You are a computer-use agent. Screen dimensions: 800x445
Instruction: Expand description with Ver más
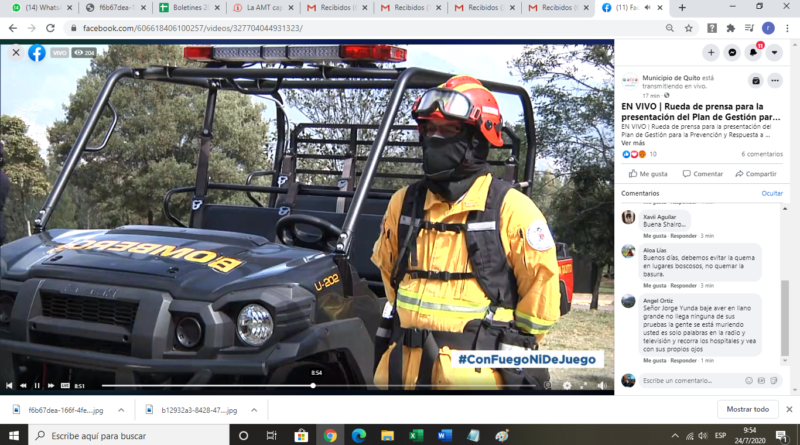tap(633, 143)
